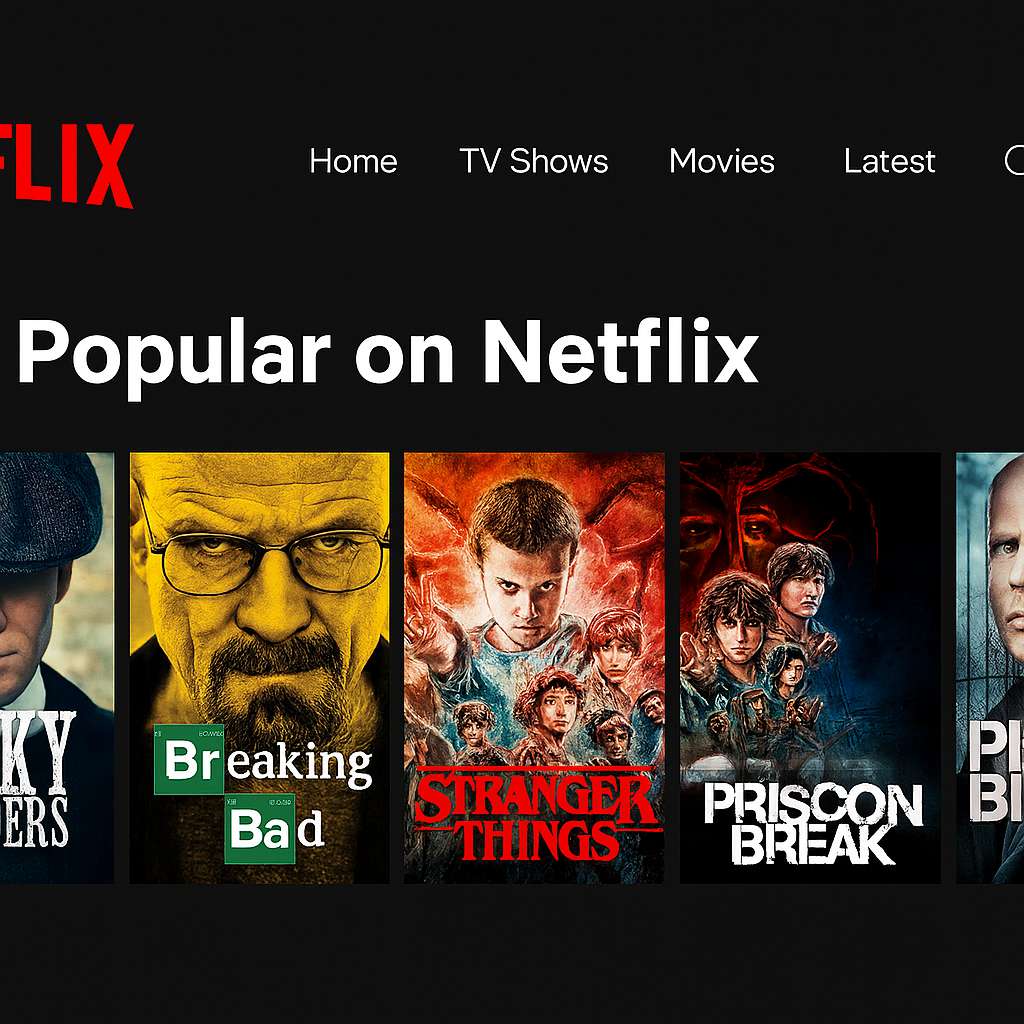Switch to the Movies section
1024x1024 pixels.
pyautogui.click(x=722, y=161)
